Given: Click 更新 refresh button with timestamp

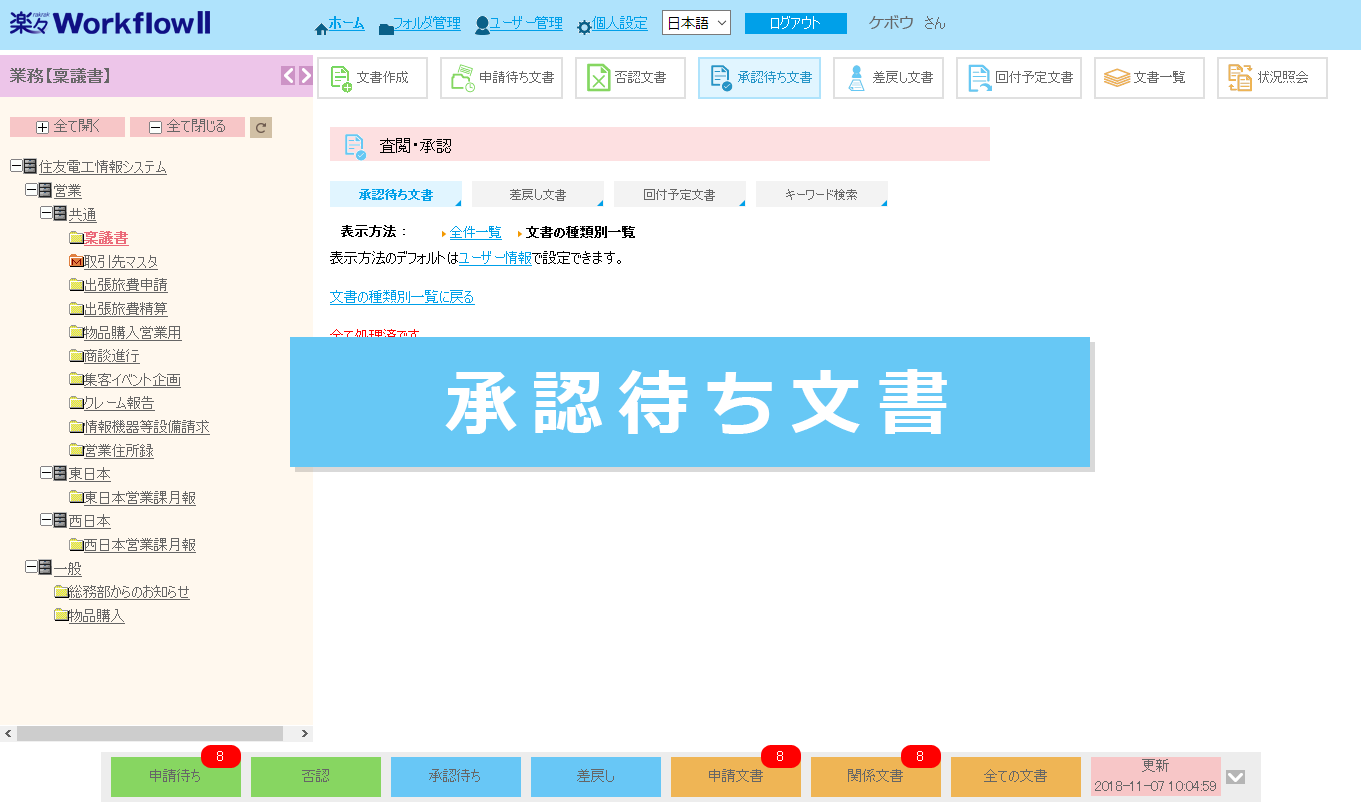Looking at the screenshot, I should pyautogui.click(x=1156, y=776).
